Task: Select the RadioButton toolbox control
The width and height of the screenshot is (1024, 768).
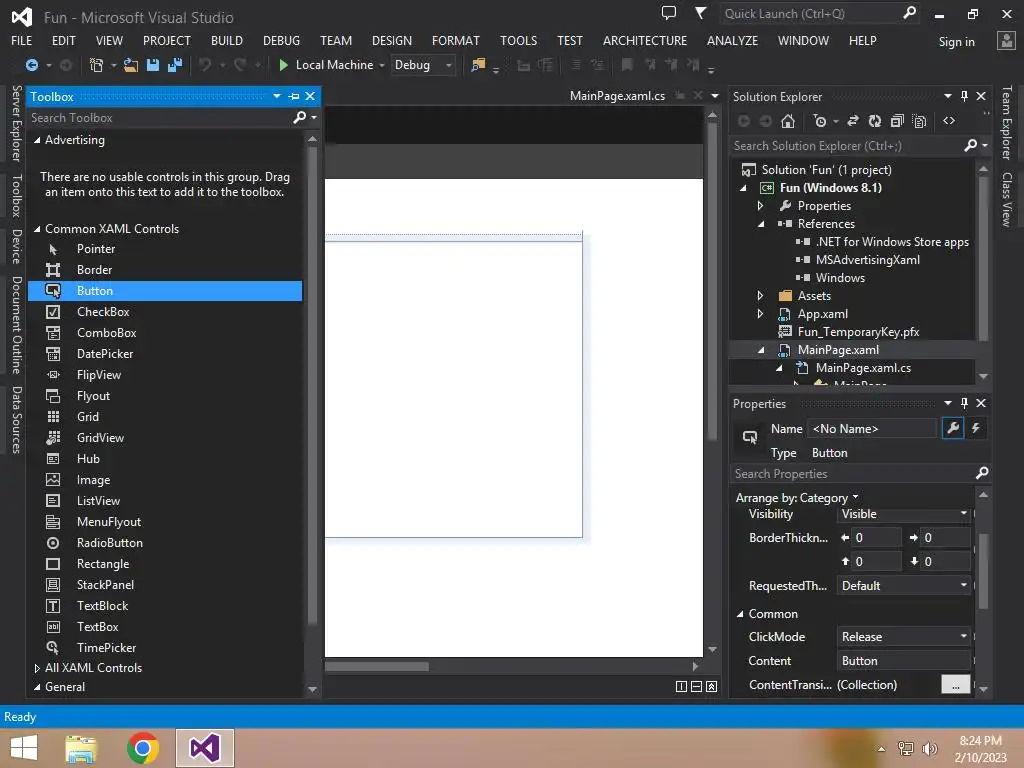Action: point(165,543)
